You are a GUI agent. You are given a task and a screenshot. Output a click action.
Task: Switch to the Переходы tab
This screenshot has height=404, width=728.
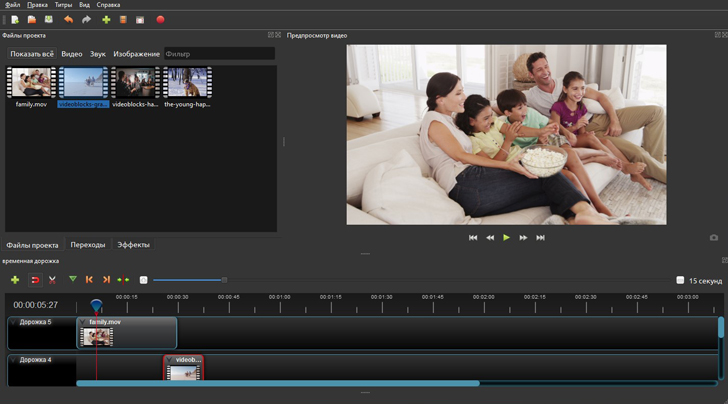(88, 245)
